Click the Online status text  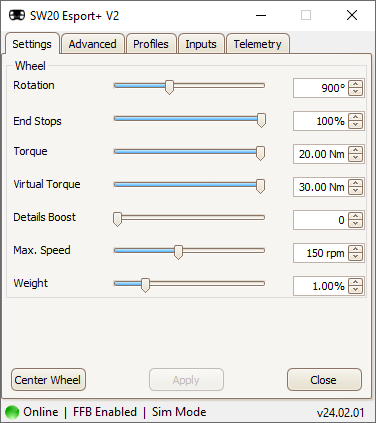(41, 412)
